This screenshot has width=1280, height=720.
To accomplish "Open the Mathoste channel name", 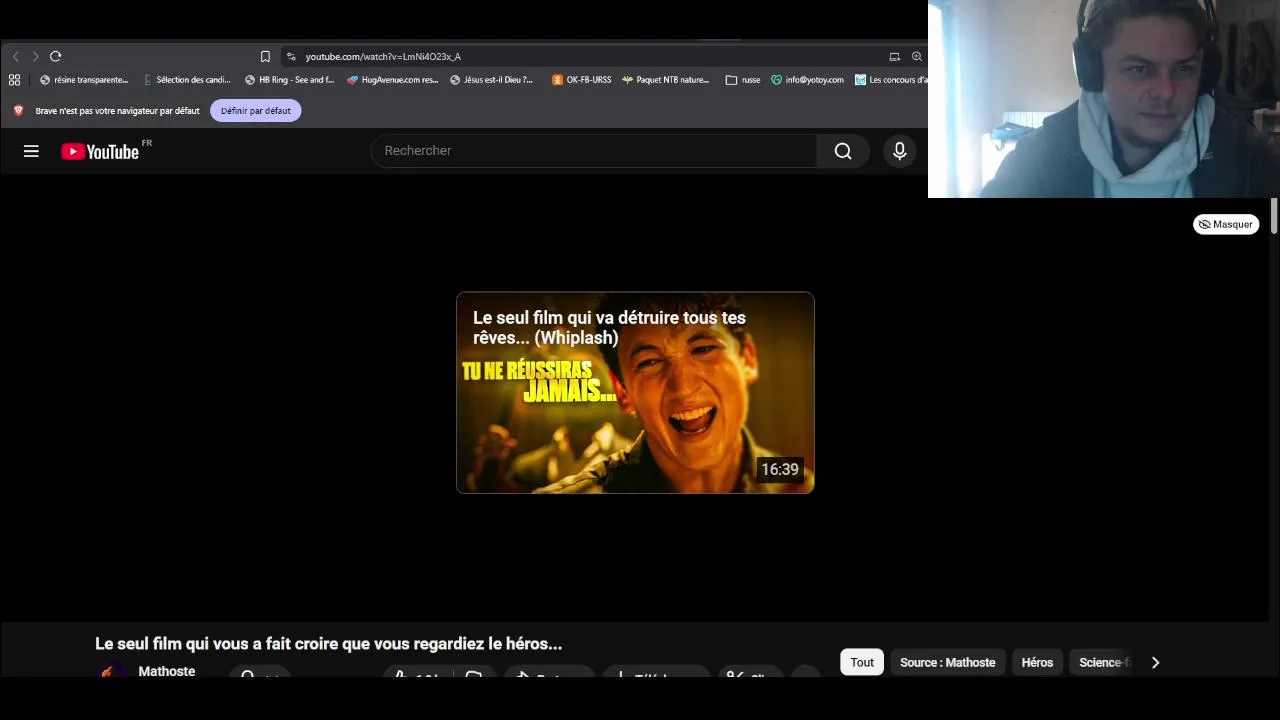I will pyautogui.click(x=167, y=670).
